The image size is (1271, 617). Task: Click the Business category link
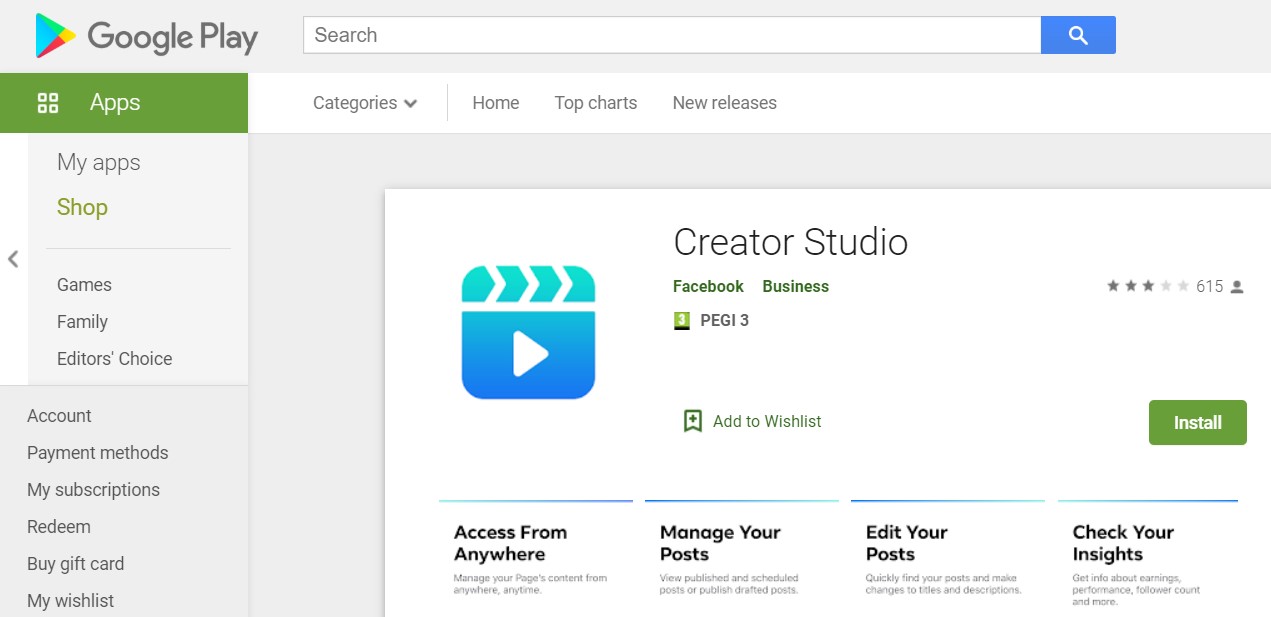pos(795,286)
